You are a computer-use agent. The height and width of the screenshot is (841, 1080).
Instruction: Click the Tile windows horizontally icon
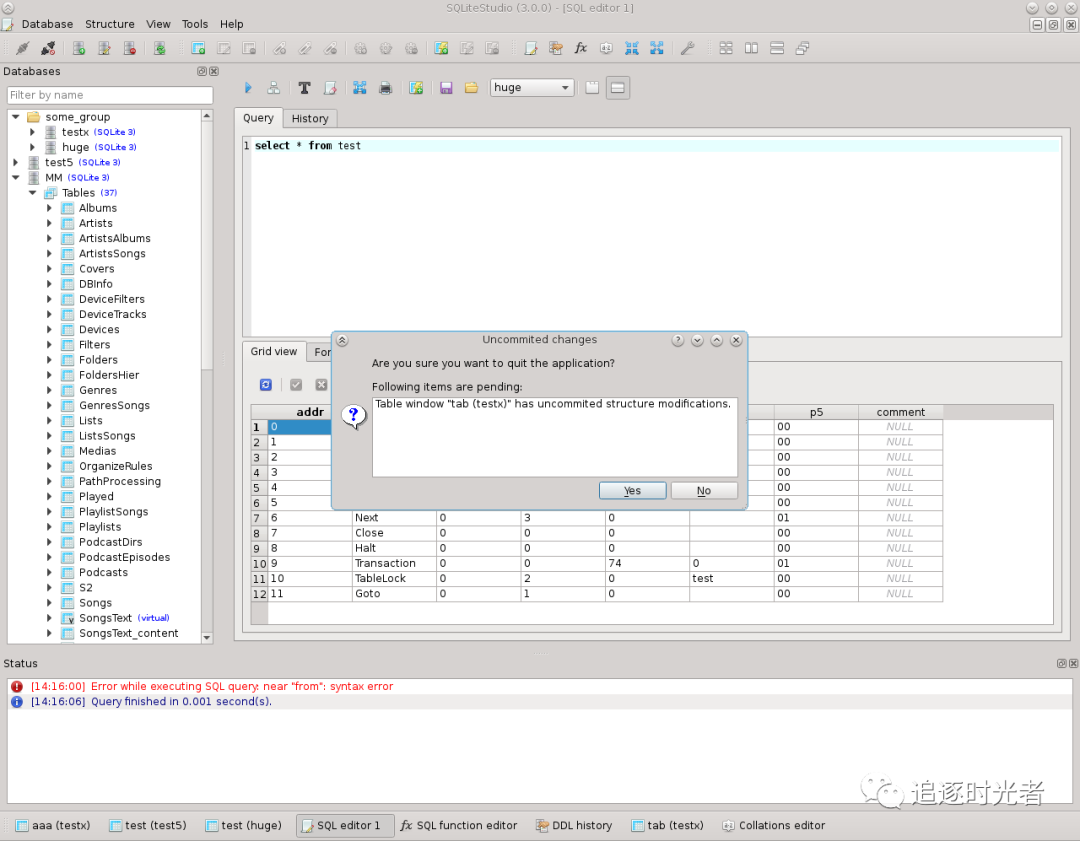[x=751, y=48]
